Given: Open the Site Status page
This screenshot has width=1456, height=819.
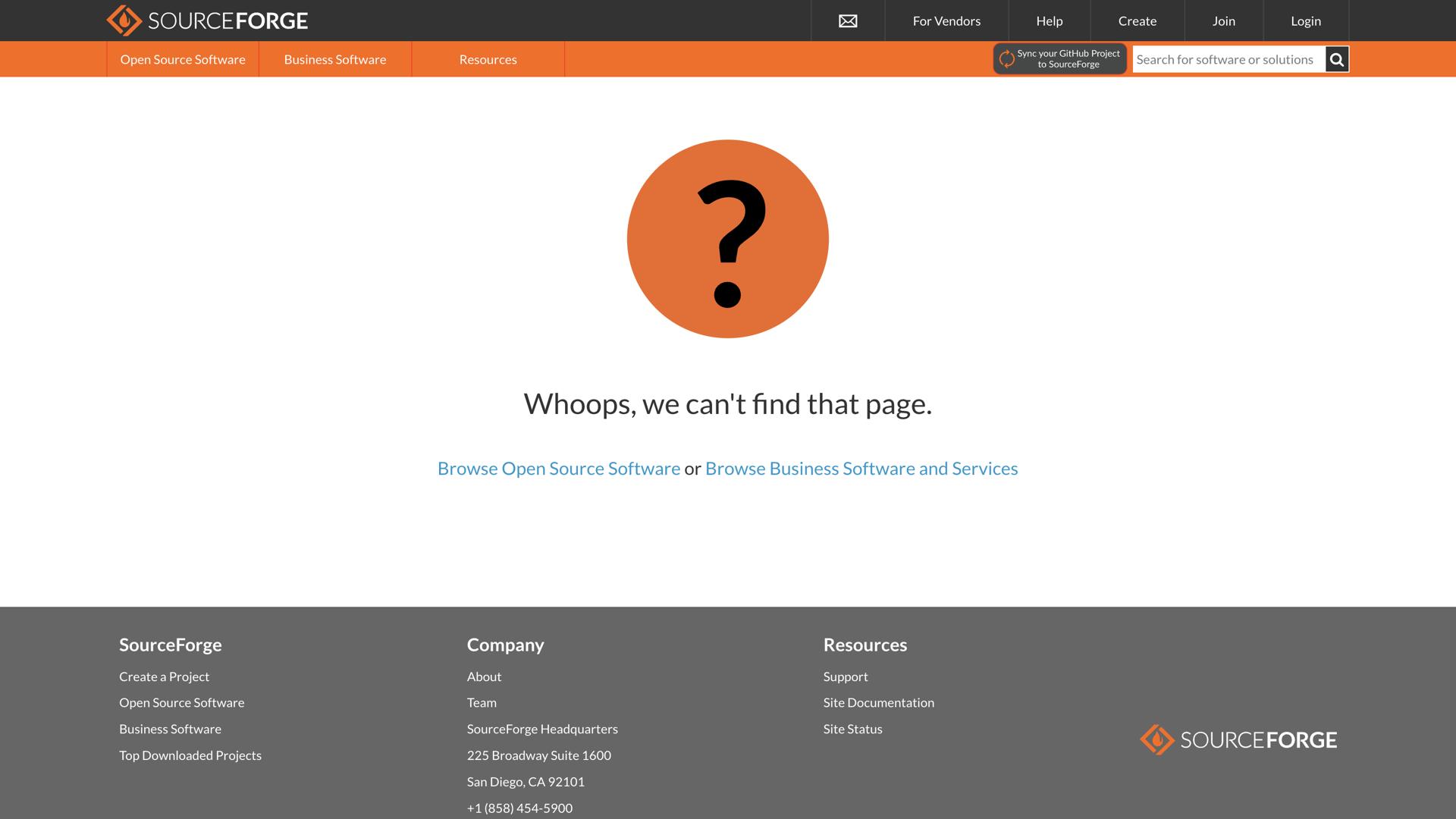Looking at the screenshot, I should tap(852, 729).
